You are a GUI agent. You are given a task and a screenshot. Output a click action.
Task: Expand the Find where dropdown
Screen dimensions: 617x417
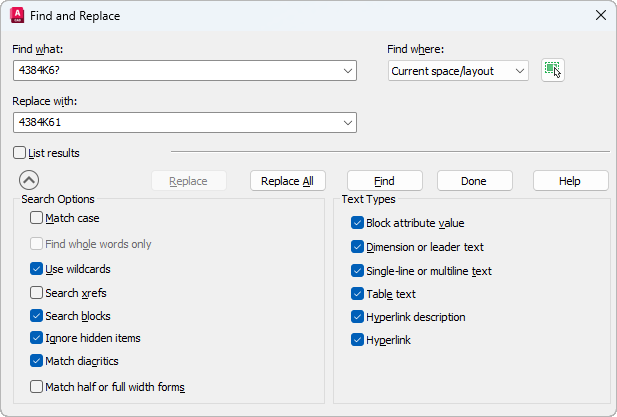[x=519, y=71]
